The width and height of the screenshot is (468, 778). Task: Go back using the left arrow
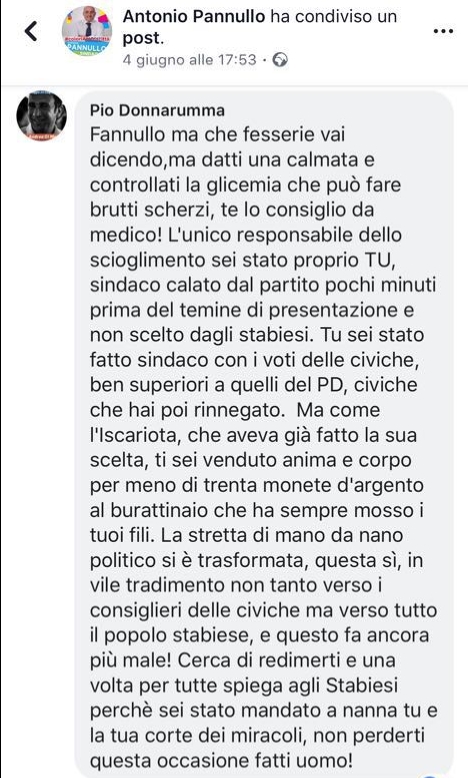point(31,31)
